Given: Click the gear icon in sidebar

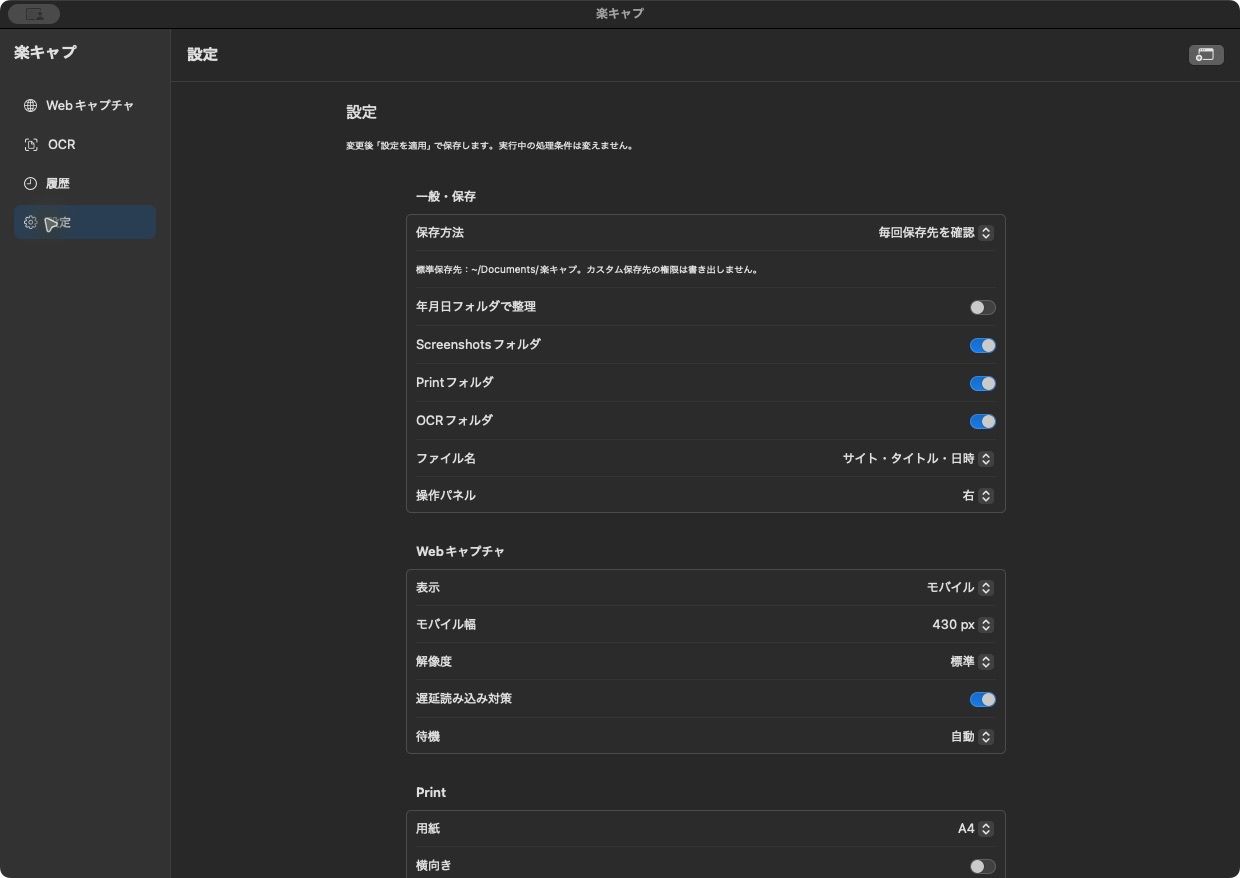Looking at the screenshot, I should (x=30, y=222).
